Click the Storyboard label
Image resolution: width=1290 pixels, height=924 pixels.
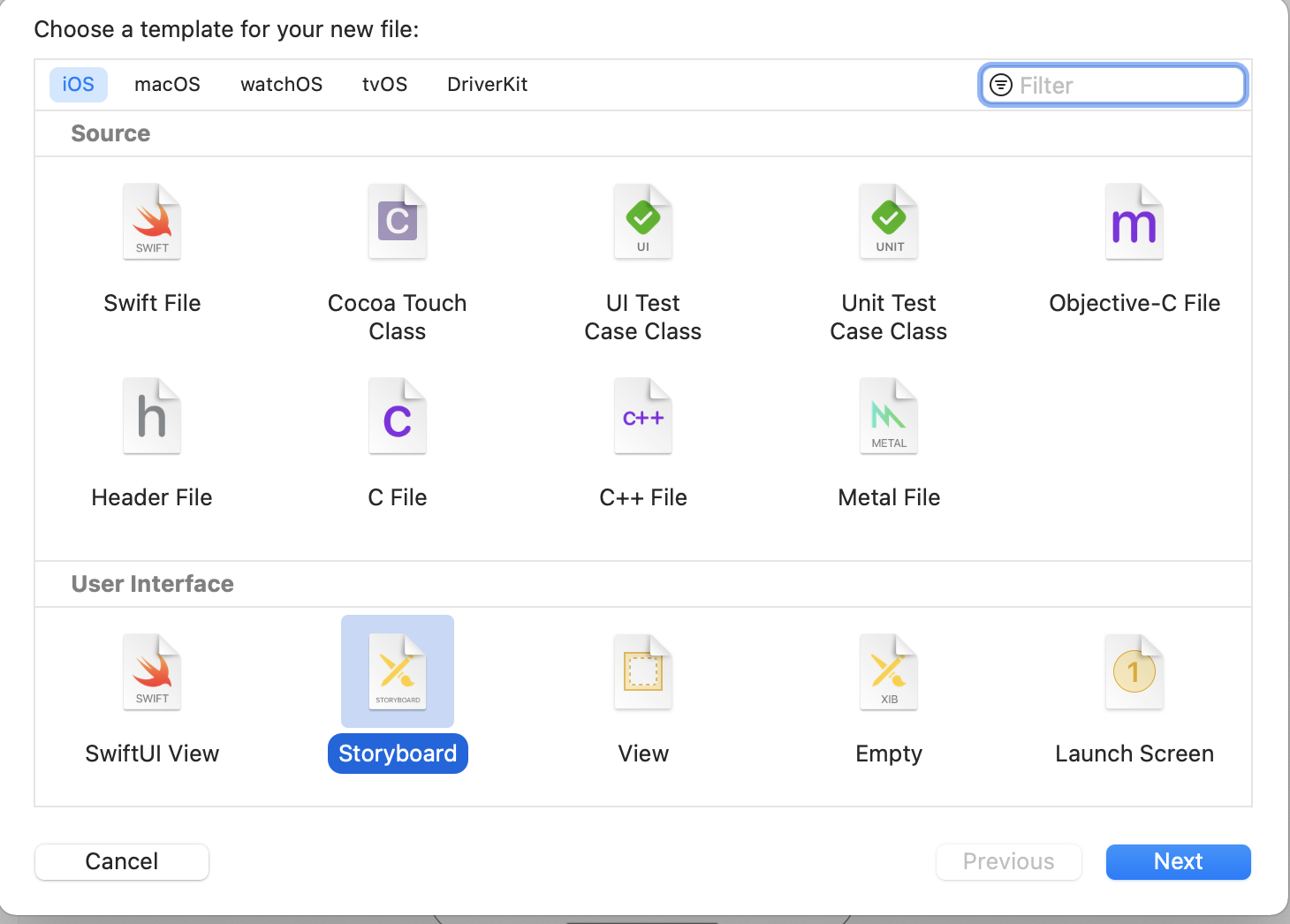(x=398, y=754)
